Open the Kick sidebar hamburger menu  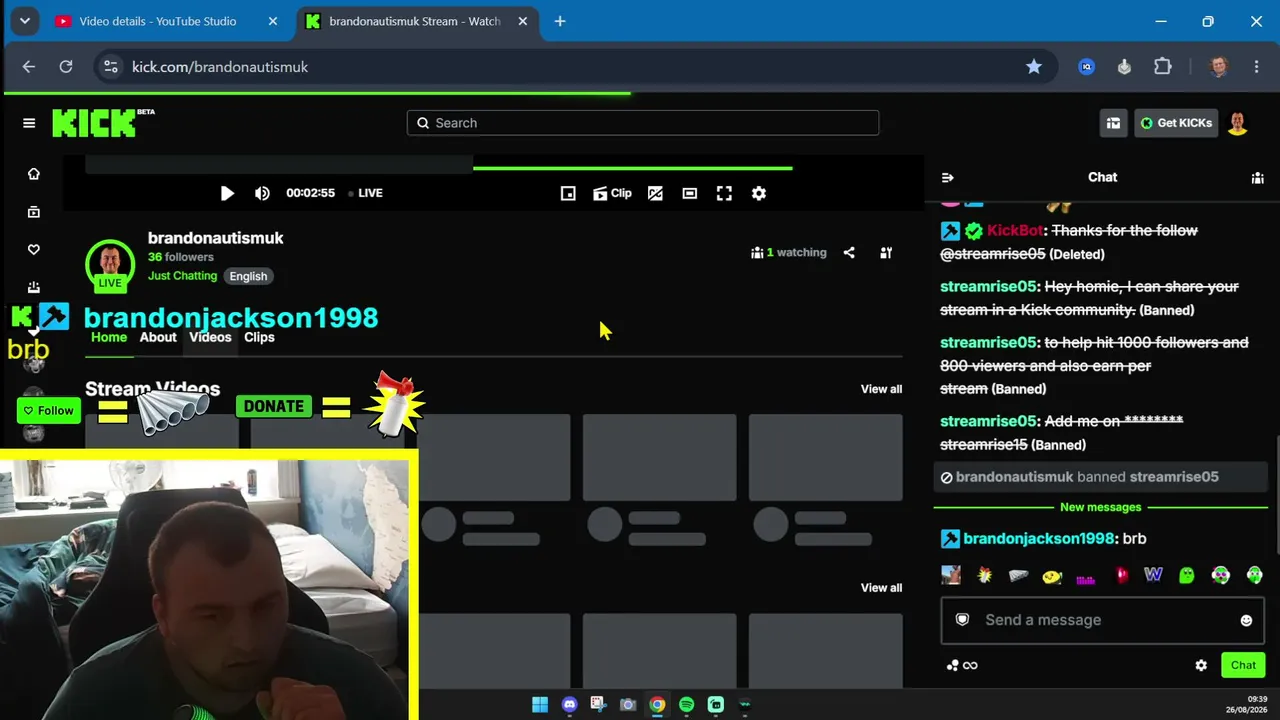(29, 123)
